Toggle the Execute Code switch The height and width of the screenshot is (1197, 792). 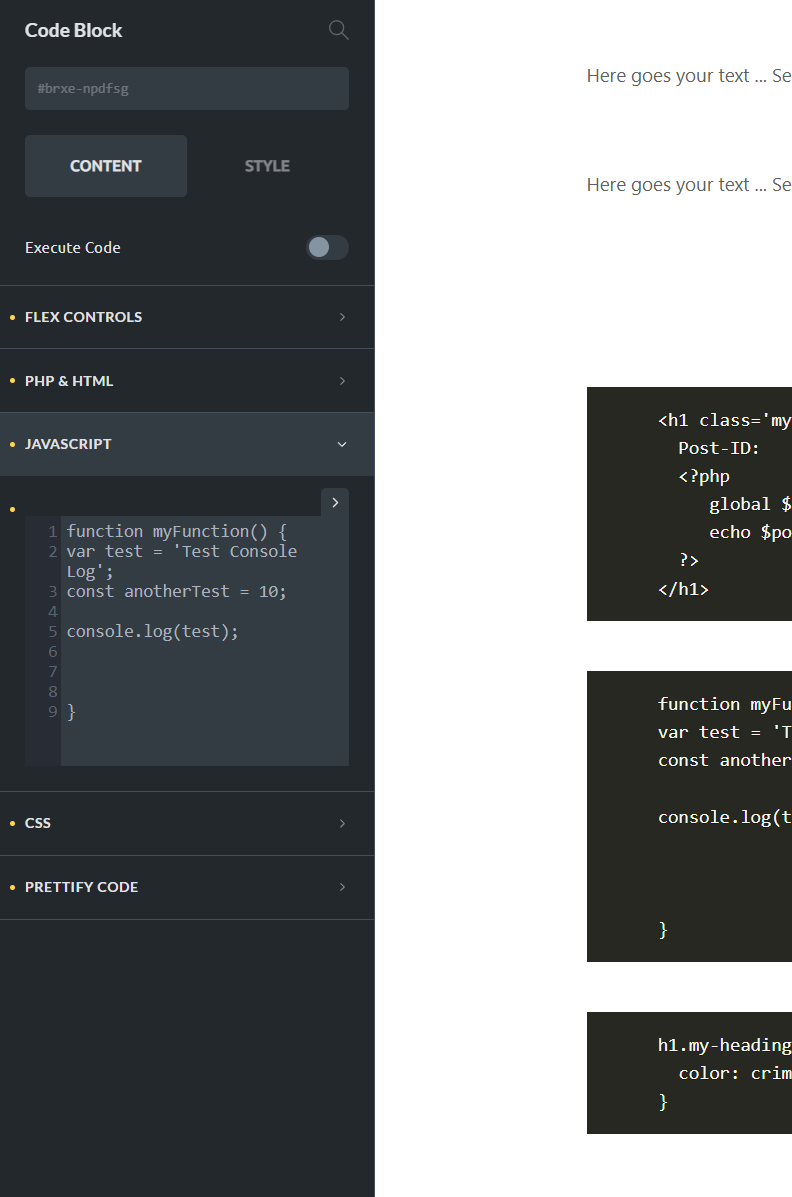coord(327,247)
